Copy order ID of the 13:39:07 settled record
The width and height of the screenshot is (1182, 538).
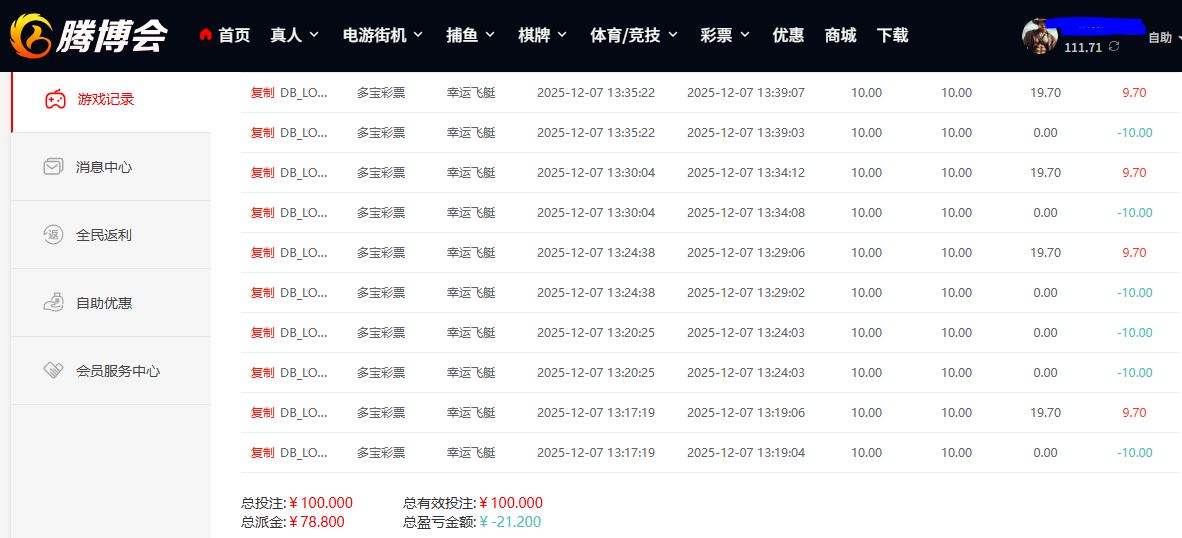(262, 93)
